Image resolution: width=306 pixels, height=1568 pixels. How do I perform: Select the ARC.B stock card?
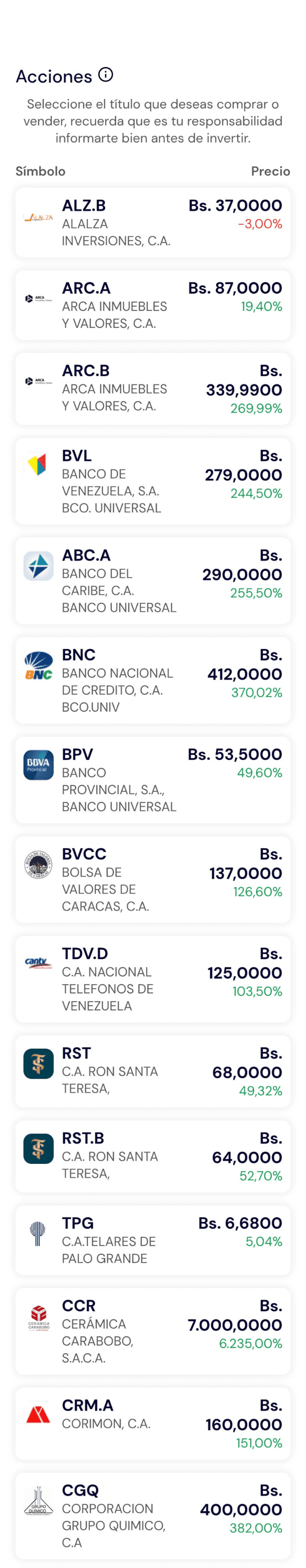(x=153, y=388)
